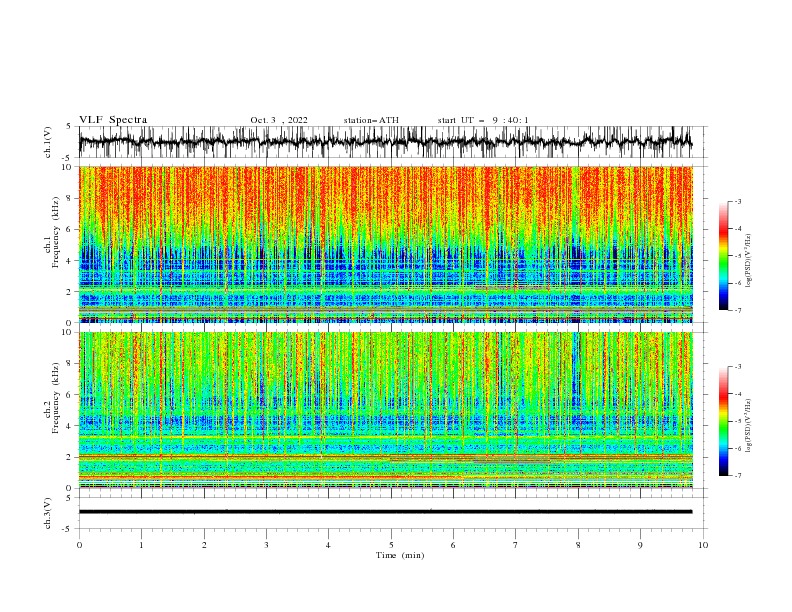Click the "Time (min)" x-axis label
This screenshot has width=792, height=612.
click(x=400, y=555)
